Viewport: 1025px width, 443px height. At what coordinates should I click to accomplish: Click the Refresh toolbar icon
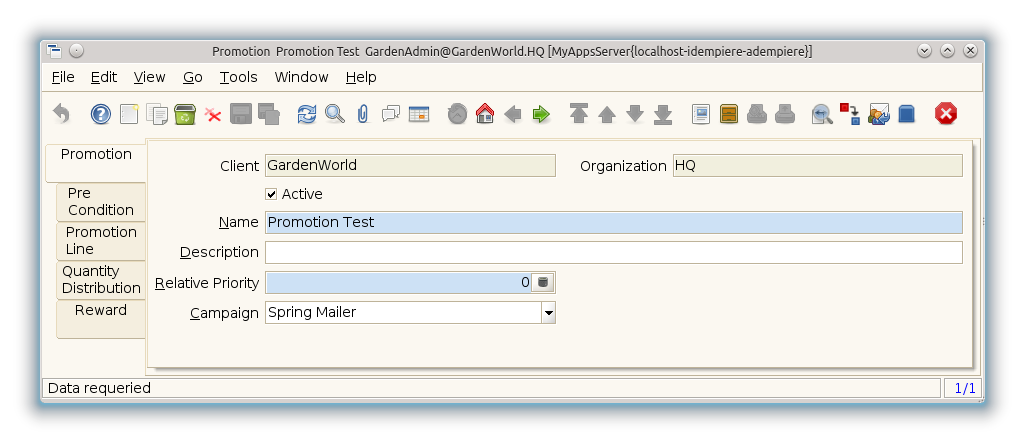307,114
